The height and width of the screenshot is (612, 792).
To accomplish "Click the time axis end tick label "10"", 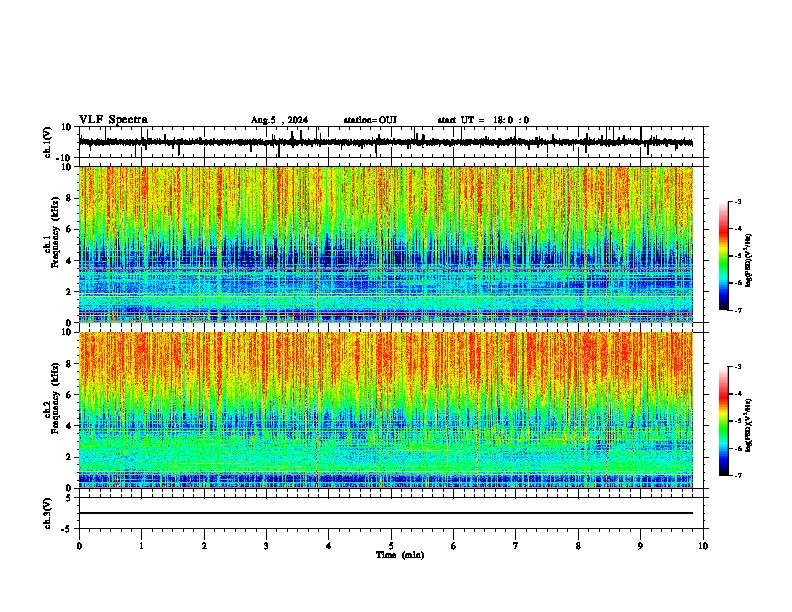I will (x=703, y=546).
